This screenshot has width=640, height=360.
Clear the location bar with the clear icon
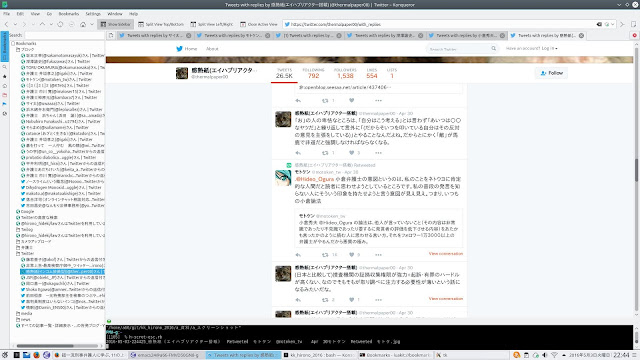coord(599,24)
